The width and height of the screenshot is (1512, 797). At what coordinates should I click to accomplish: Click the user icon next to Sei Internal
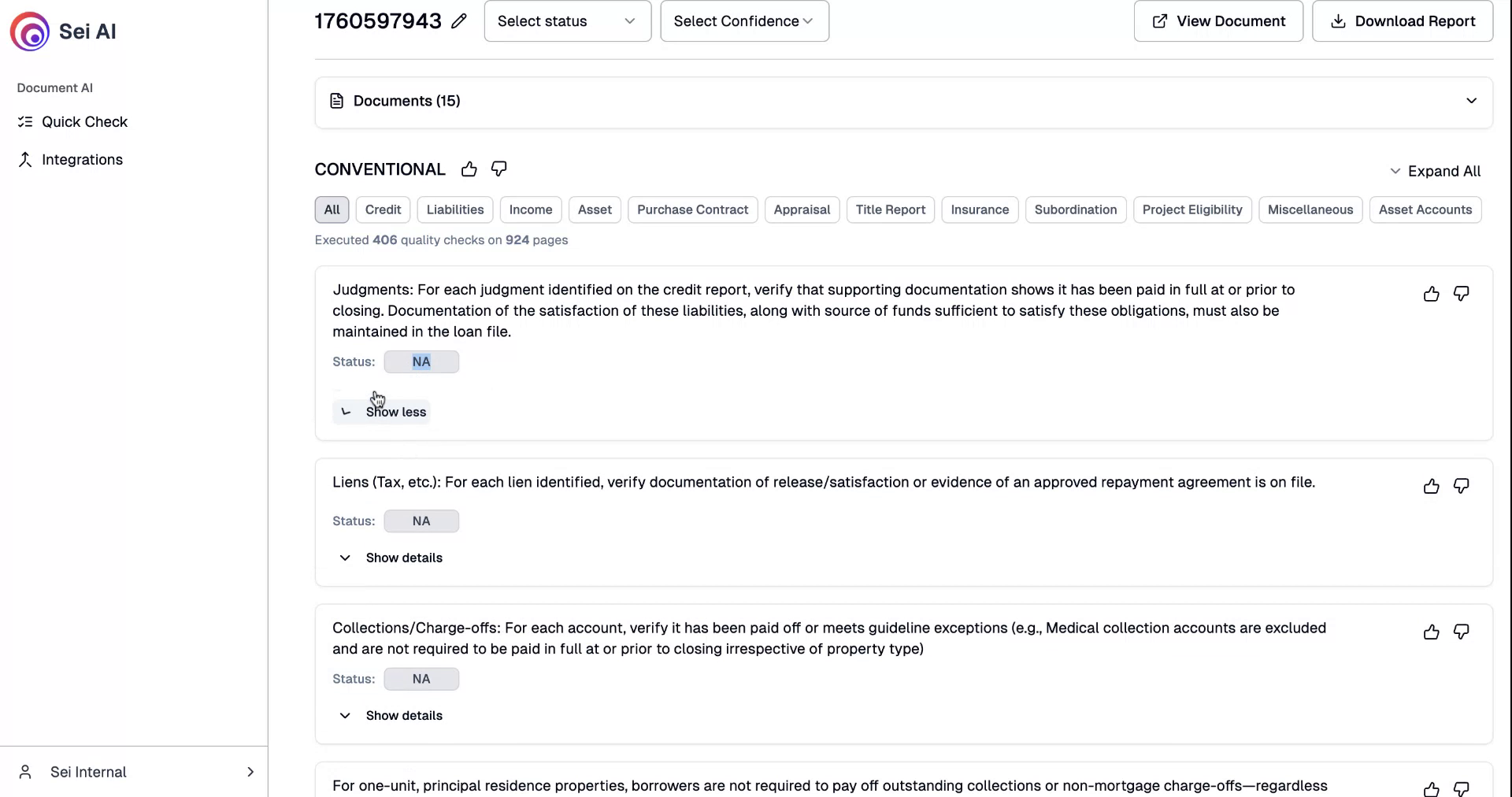pos(25,773)
